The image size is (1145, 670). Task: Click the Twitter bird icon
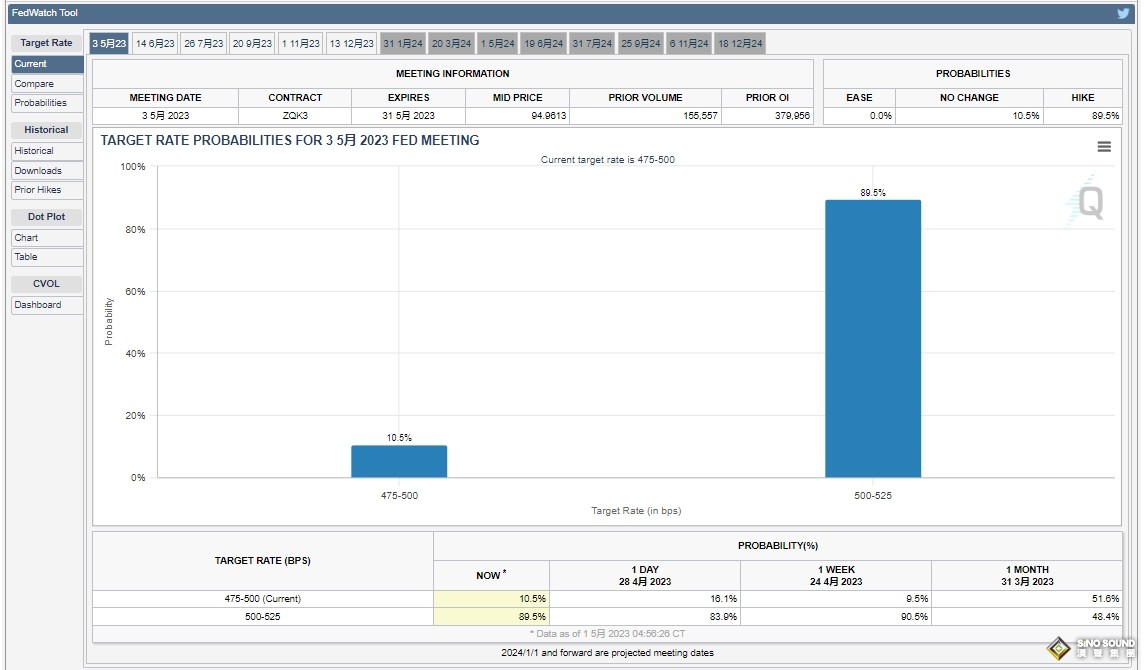click(1122, 13)
